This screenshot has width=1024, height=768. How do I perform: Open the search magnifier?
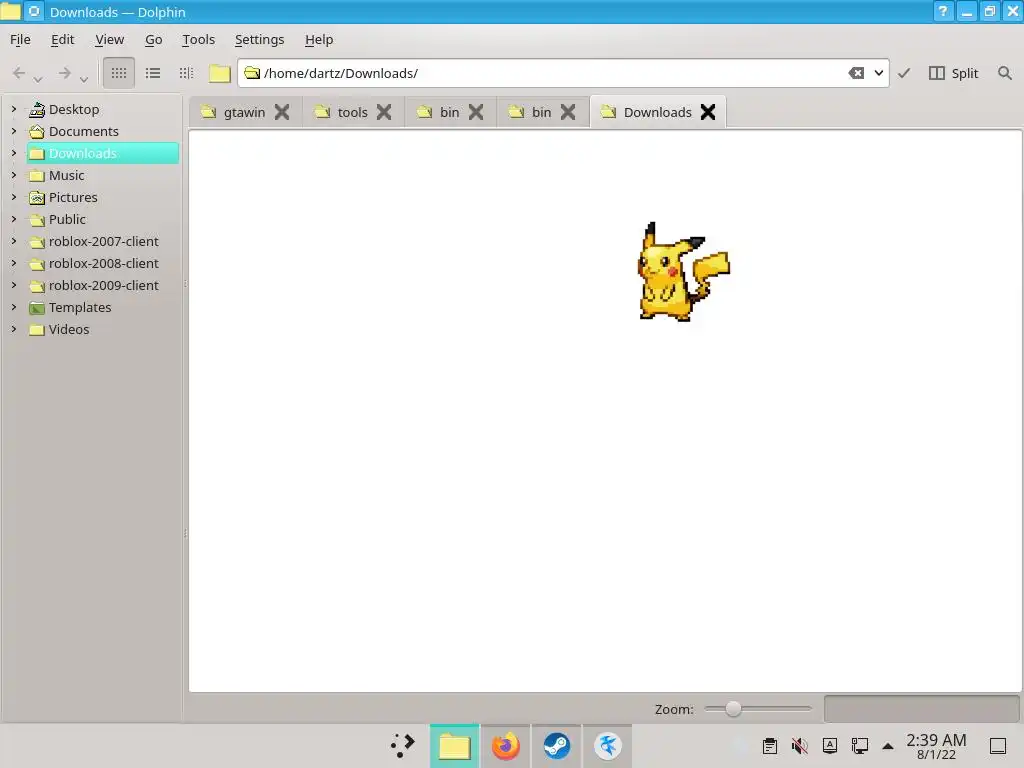coord(1004,73)
